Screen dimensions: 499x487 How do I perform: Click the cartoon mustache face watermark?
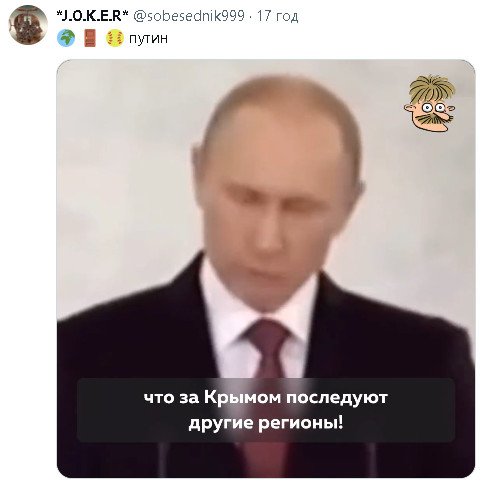click(429, 103)
